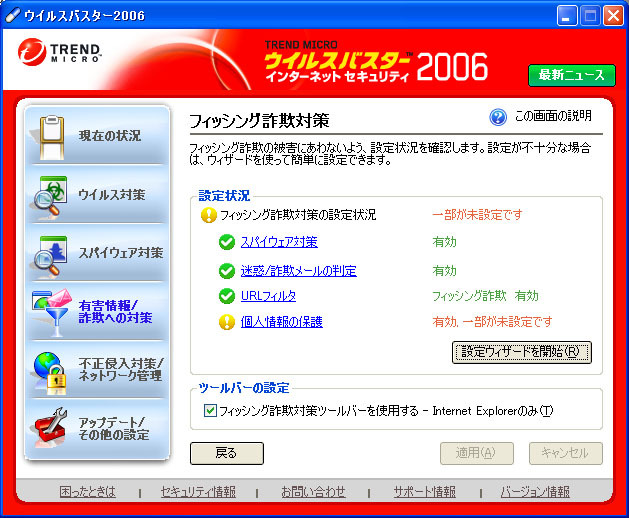Click the yellow warning icon beside 個人情報の保護
Image resolution: width=629 pixels, height=518 pixels.
tap(227, 322)
